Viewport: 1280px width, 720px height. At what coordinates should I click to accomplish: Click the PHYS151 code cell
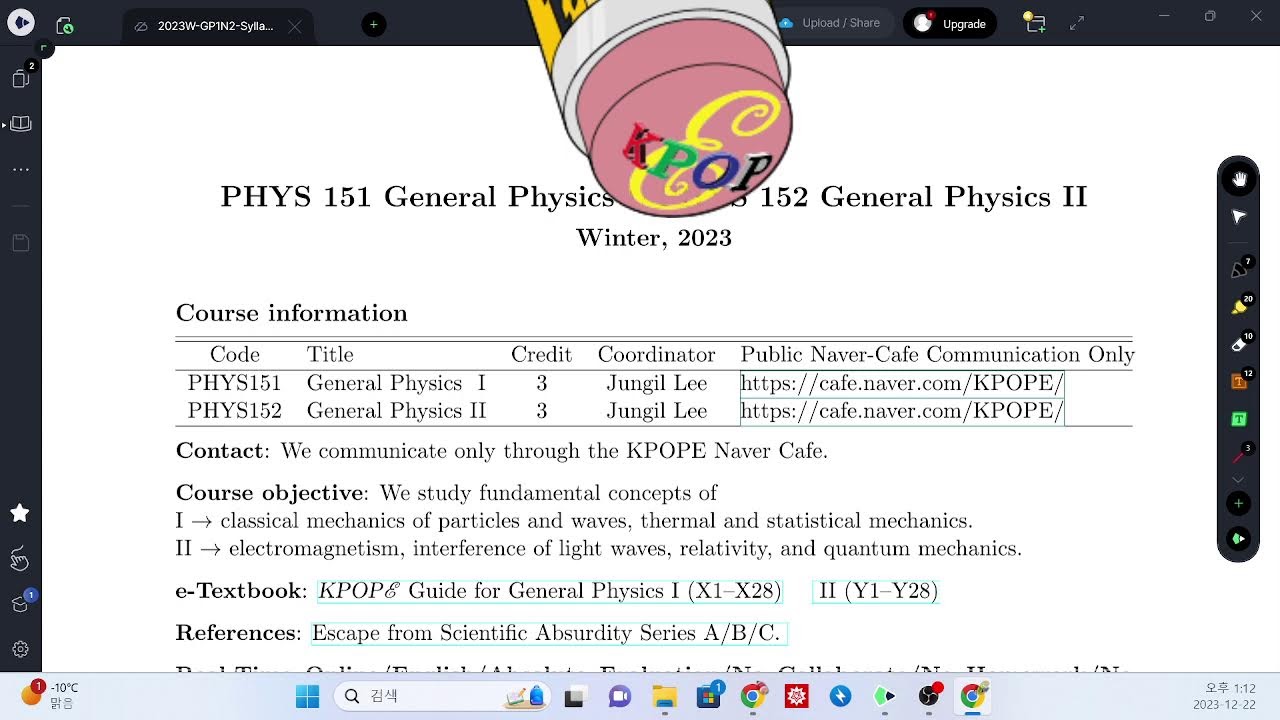click(234, 383)
